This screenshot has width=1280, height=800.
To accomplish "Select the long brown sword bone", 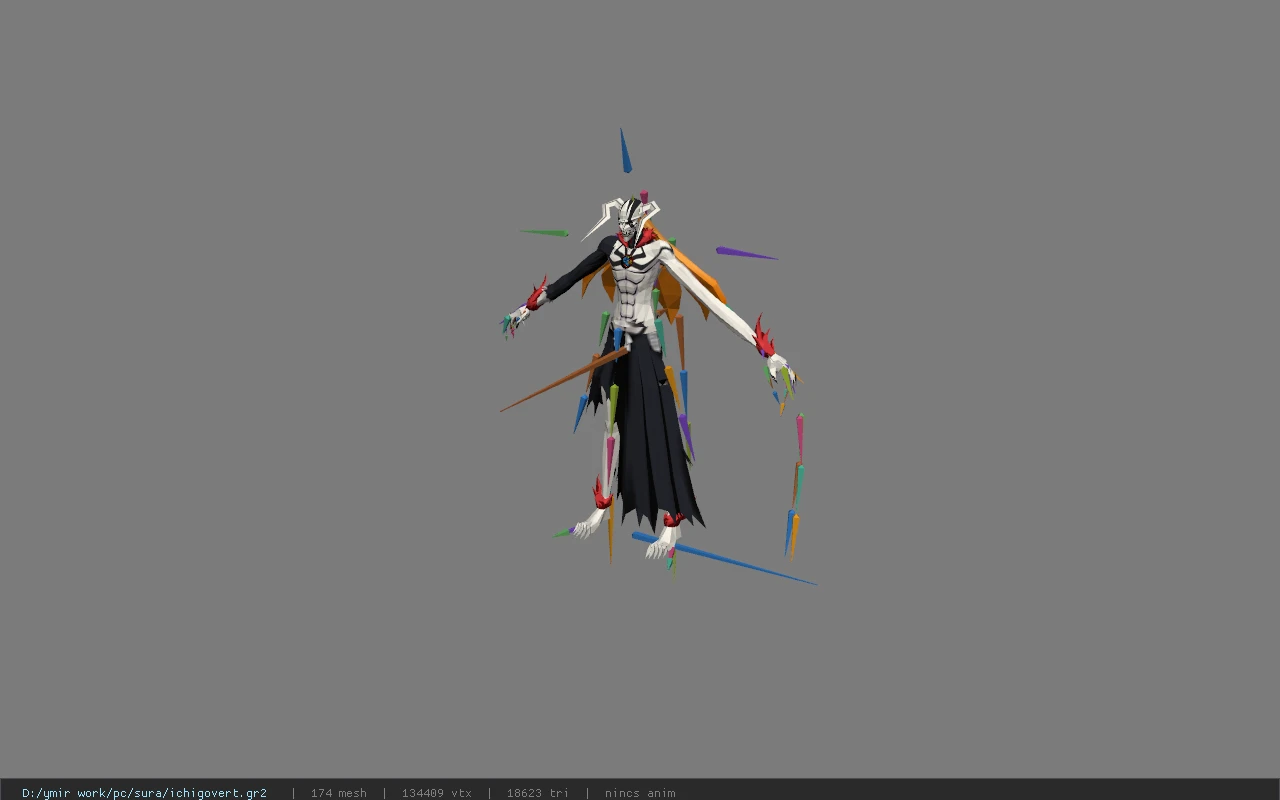I will (565, 379).
